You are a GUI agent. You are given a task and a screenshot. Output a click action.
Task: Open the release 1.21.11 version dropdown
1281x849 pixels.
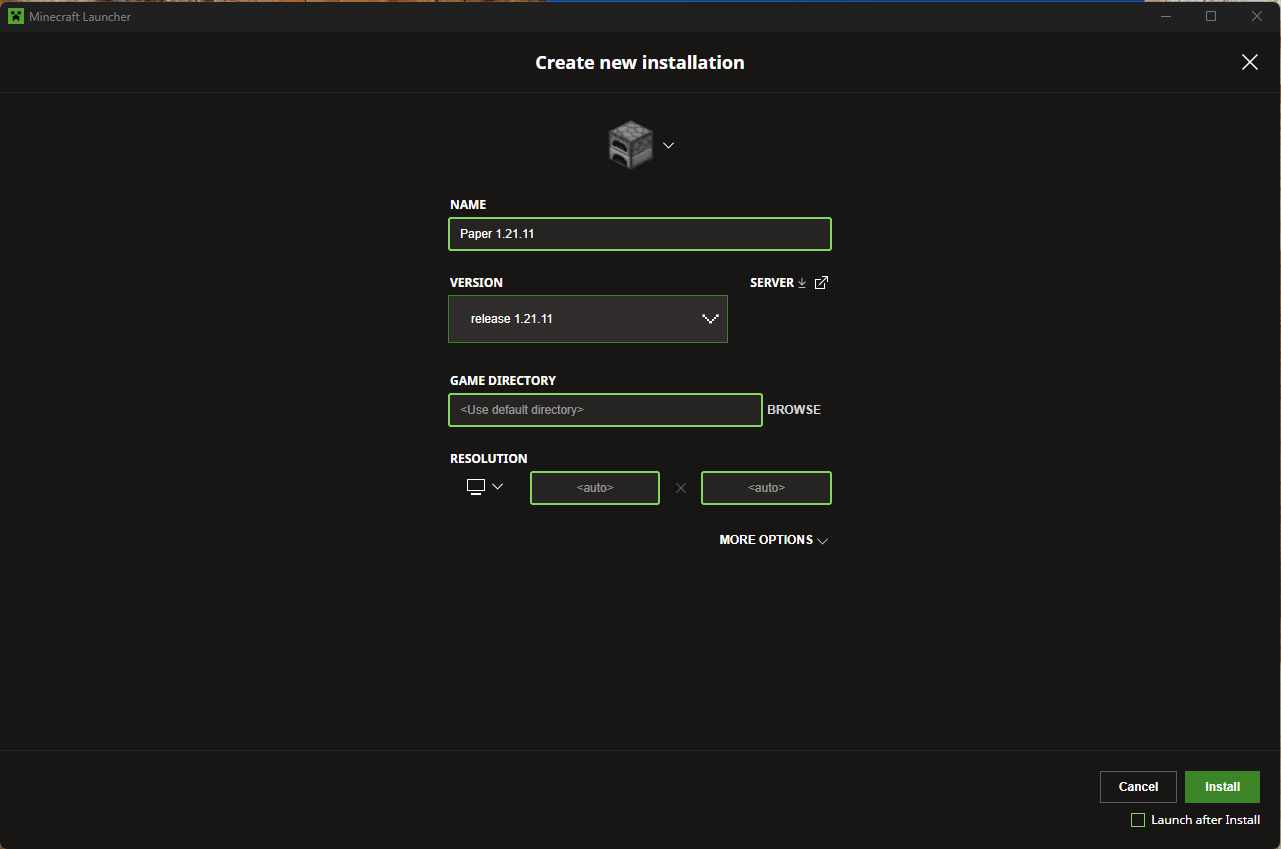588,319
